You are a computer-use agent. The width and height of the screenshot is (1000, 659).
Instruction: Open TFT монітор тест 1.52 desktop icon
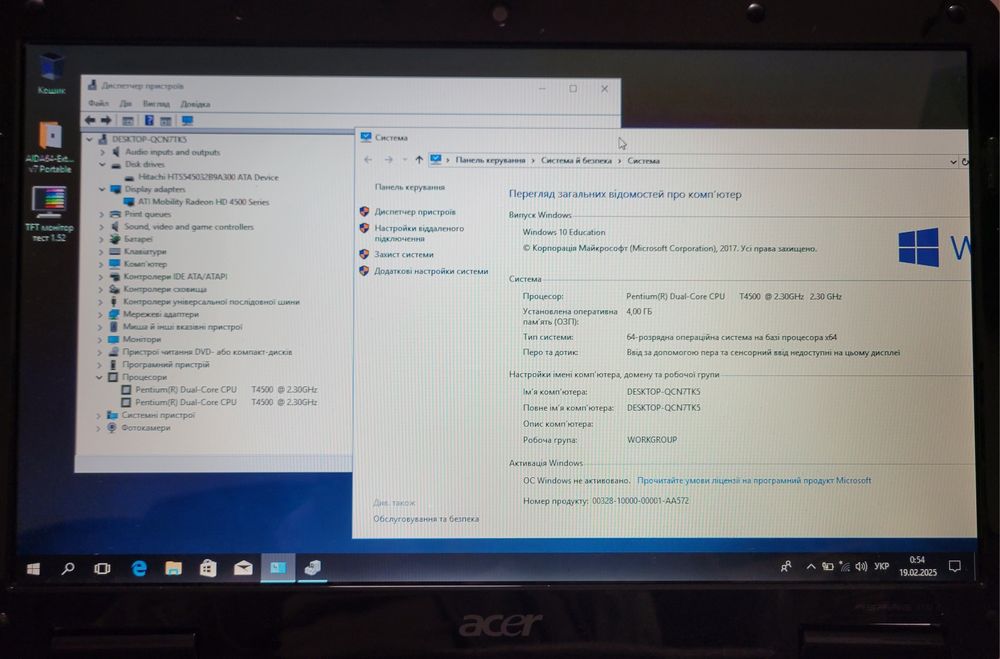(49, 214)
